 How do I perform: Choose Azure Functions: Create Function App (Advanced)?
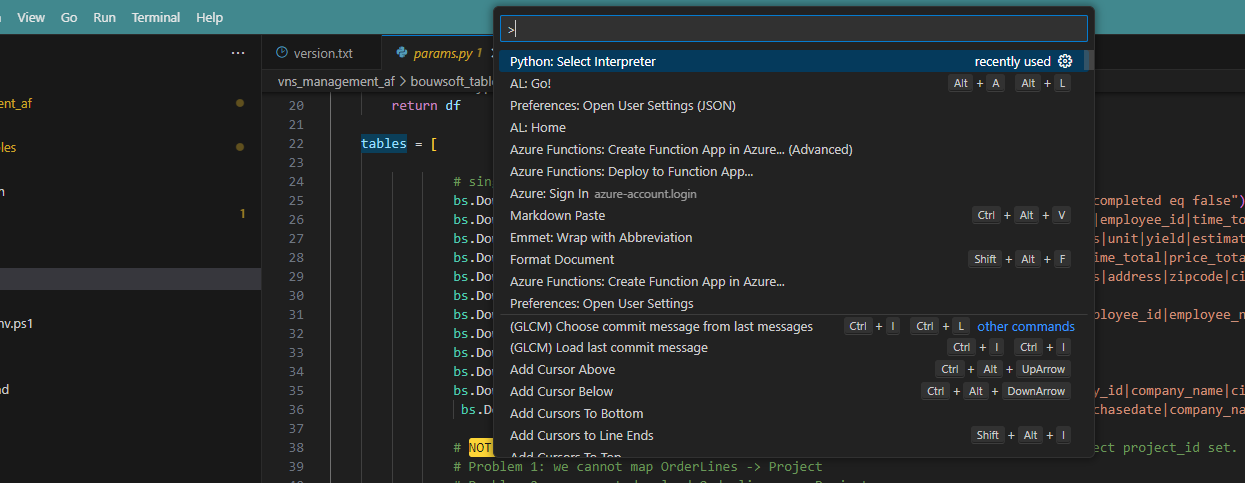[x=793, y=149]
